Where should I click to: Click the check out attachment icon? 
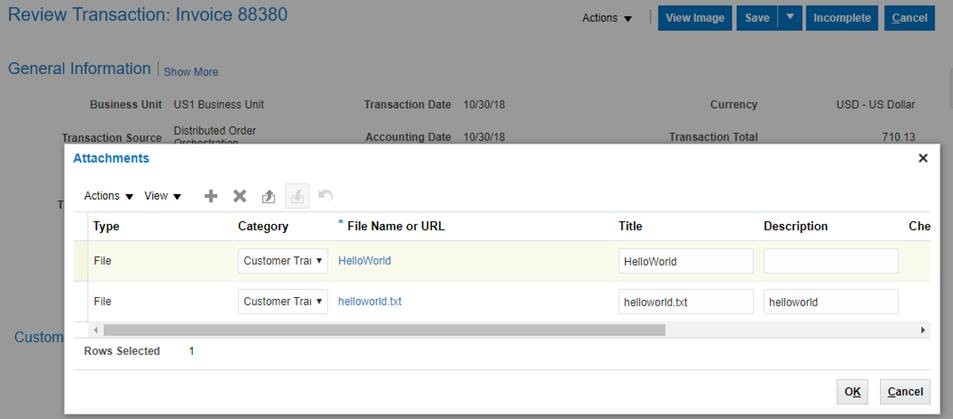tap(269, 196)
